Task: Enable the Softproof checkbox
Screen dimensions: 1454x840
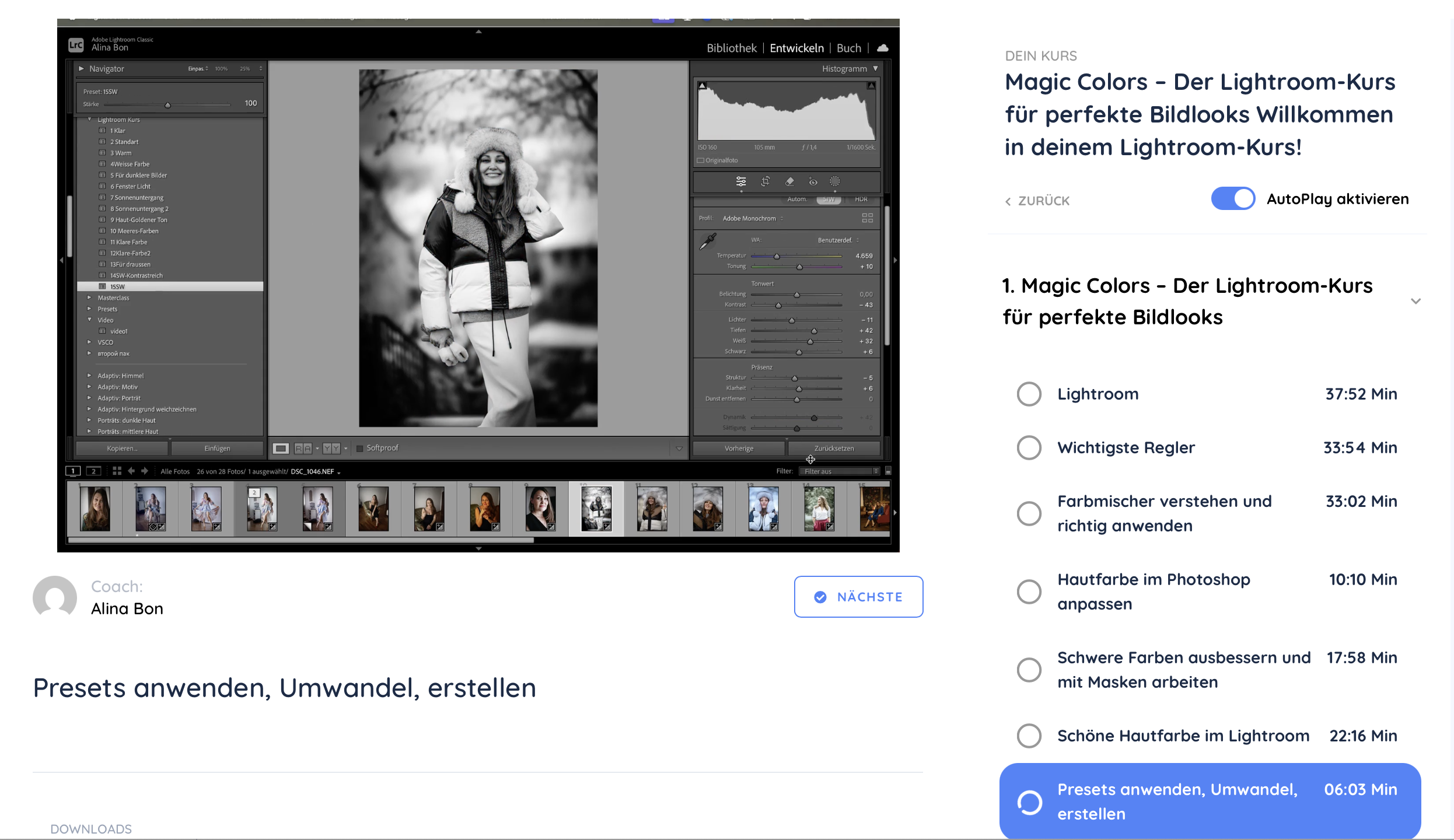Action: point(360,448)
